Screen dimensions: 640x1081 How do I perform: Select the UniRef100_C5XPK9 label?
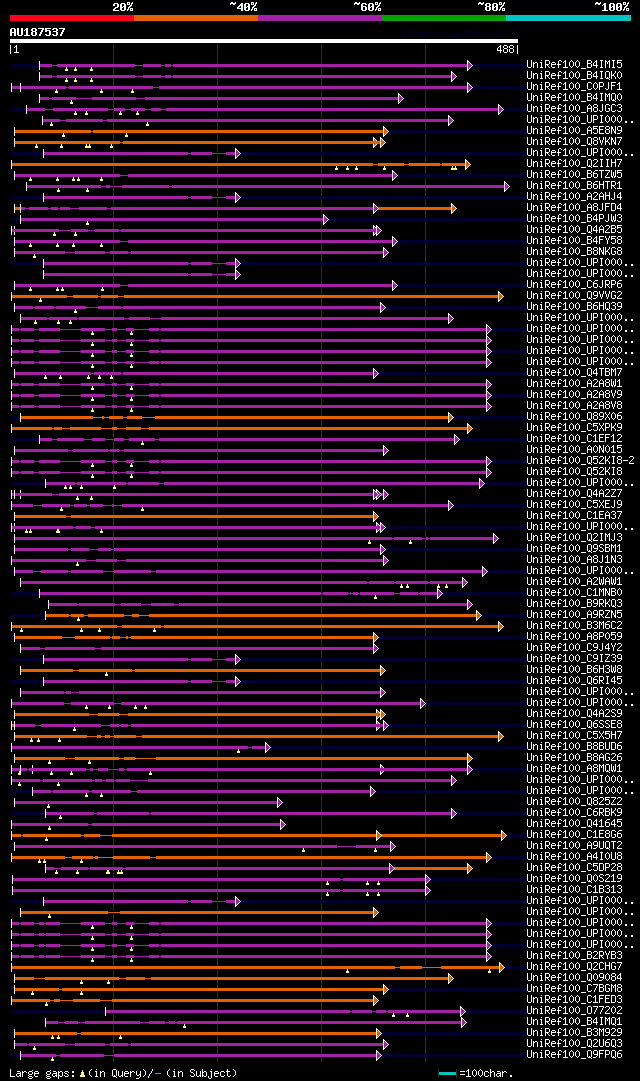(574, 428)
